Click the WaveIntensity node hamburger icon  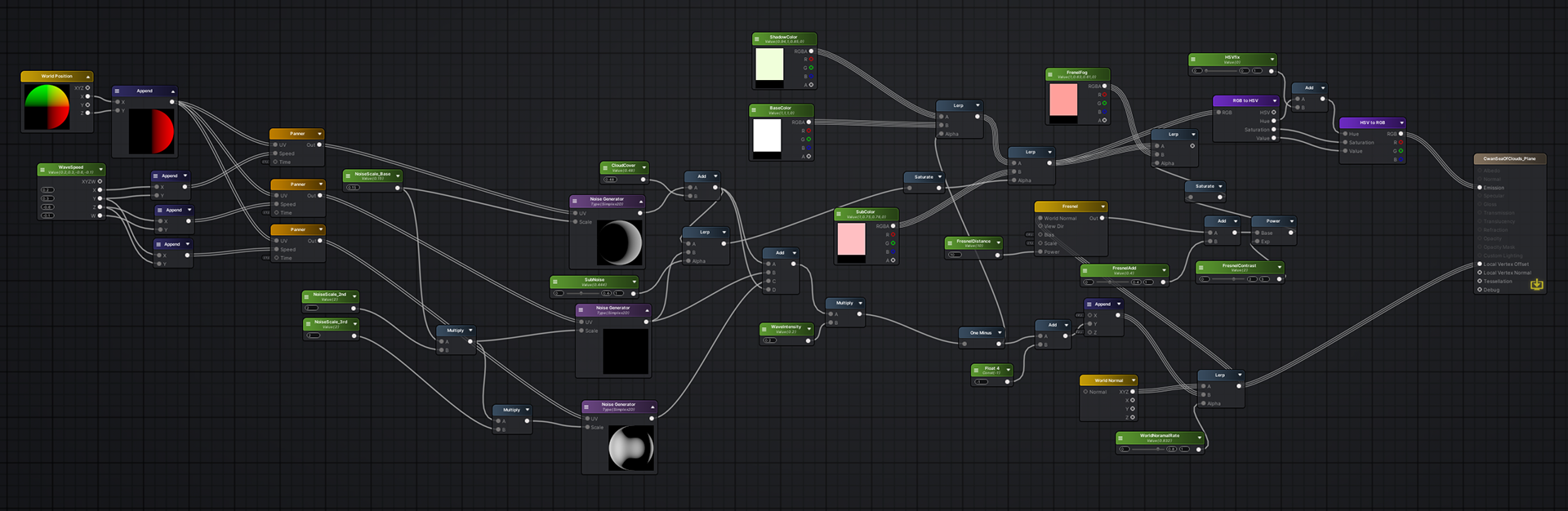pyautogui.click(x=765, y=329)
